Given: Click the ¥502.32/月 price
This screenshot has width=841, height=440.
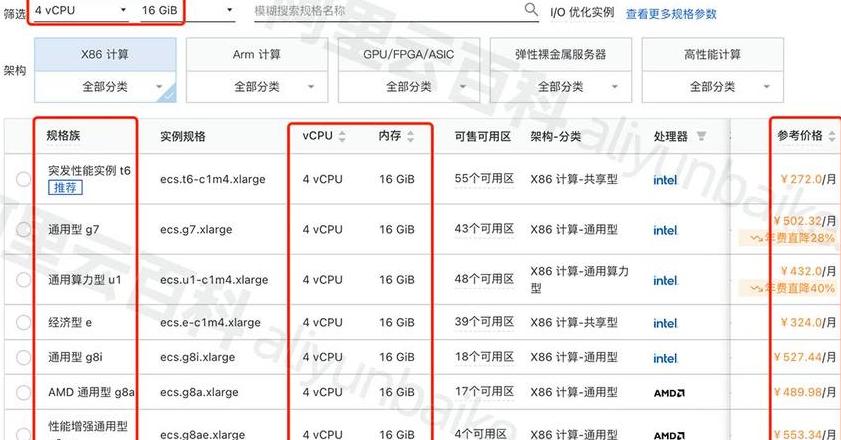Looking at the screenshot, I should 805,221.
